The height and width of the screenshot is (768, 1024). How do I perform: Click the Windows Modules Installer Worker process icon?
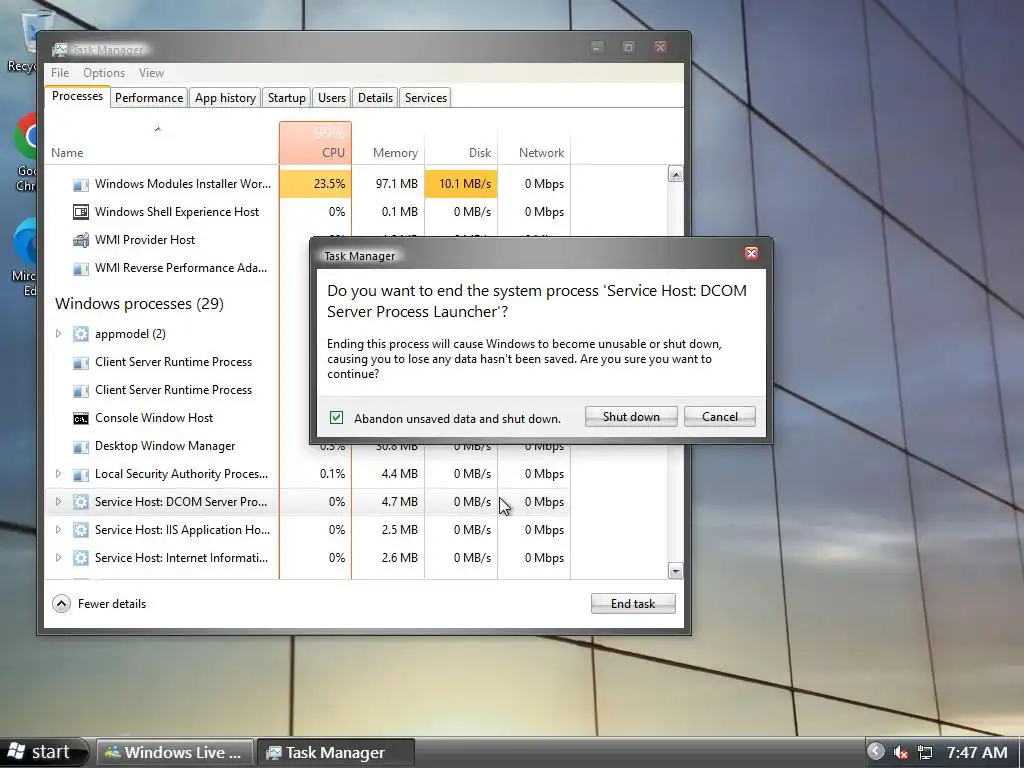click(80, 184)
